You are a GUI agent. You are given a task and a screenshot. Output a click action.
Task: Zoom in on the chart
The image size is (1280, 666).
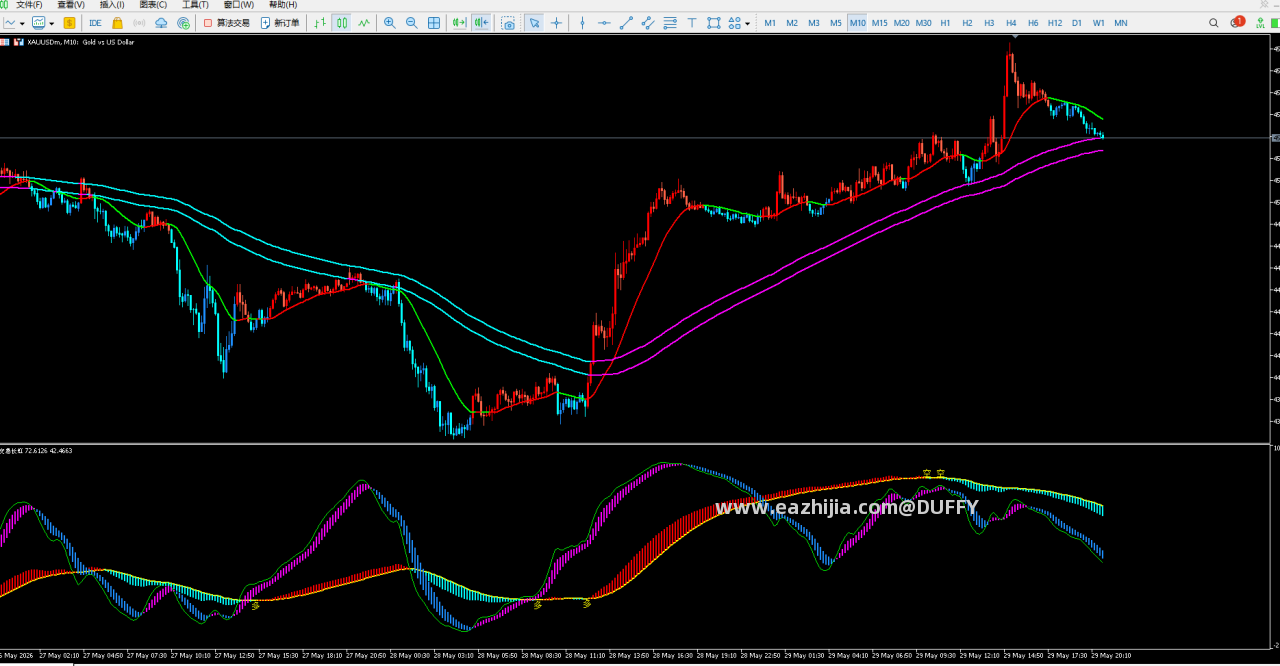click(389, 23)
